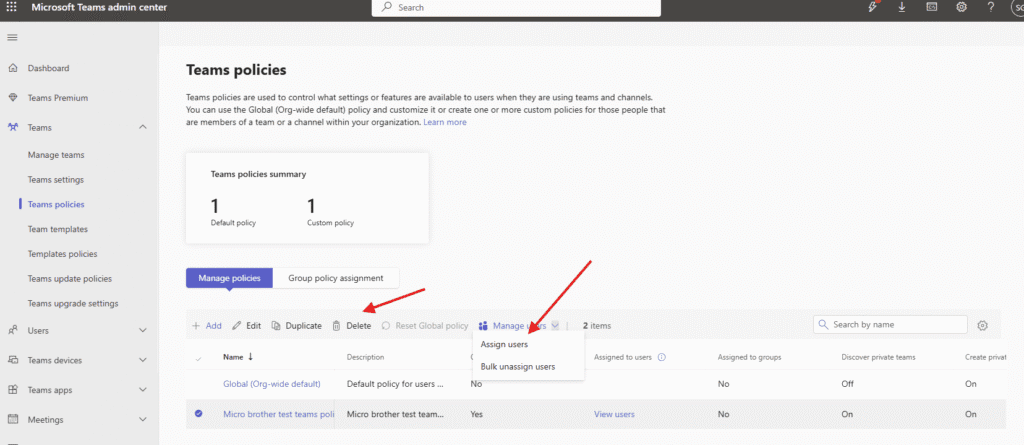The height and width of the screenshot is (445, 1024).
Task: Click the View users link
Action: 614,414
